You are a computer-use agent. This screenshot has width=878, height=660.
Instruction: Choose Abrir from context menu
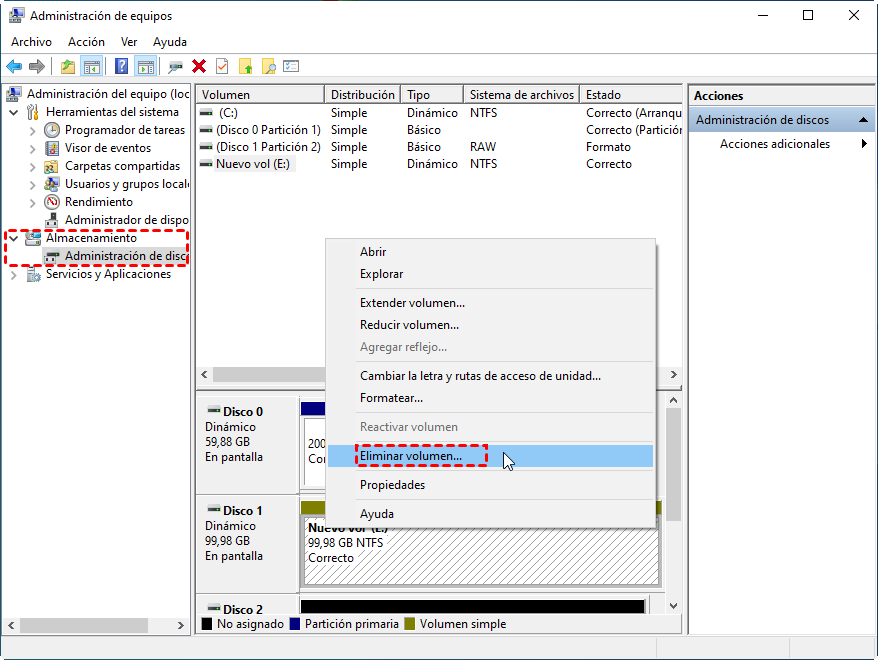pyautogui.click(x=490, y=252)
